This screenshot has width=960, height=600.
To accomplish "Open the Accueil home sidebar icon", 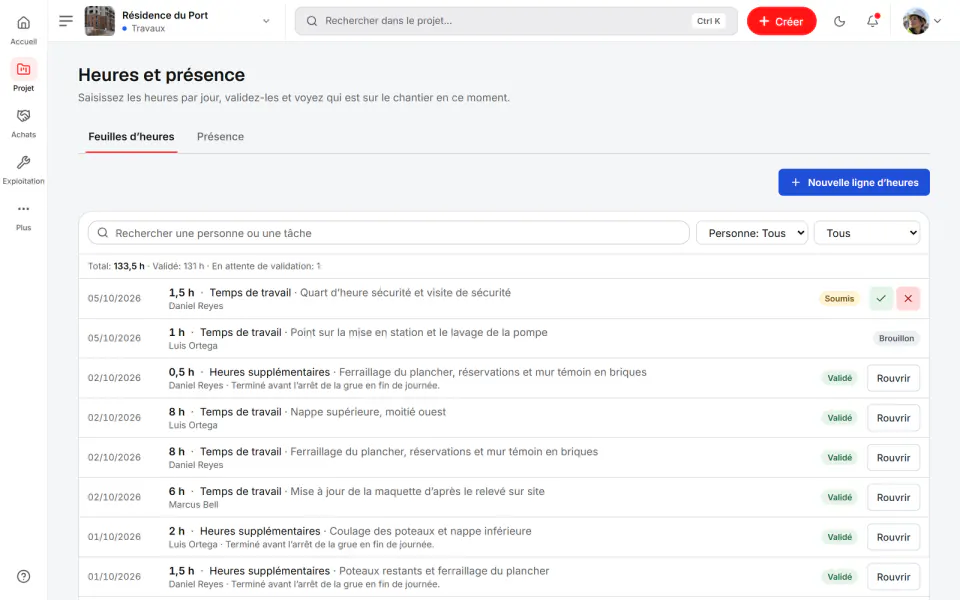I will (x=23, y=29).
